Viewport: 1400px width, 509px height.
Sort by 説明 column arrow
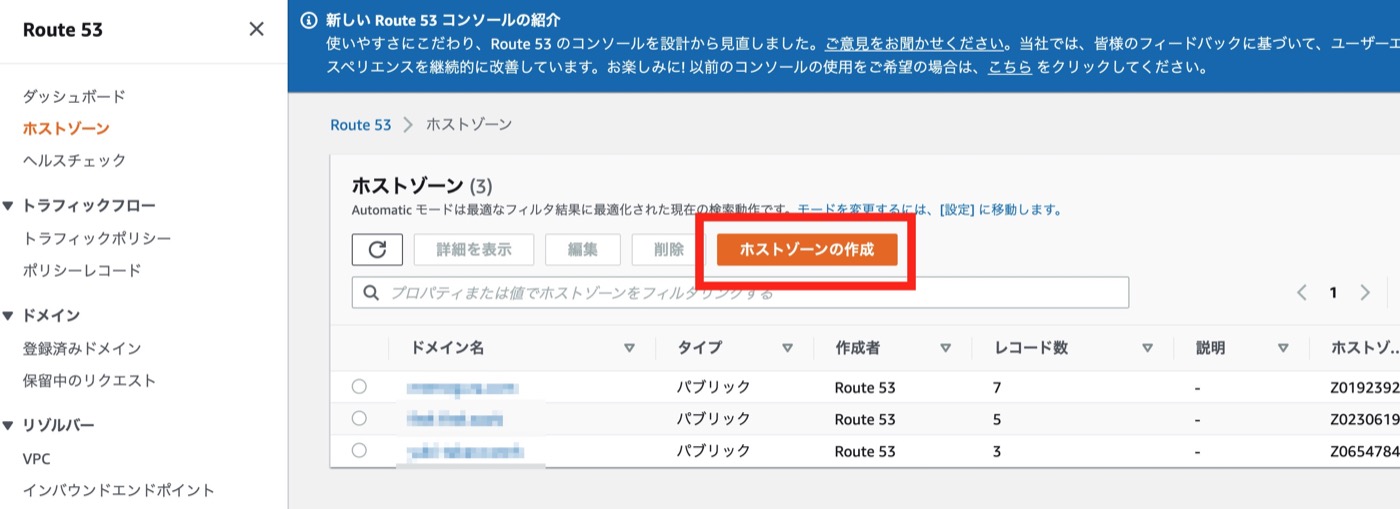(x=1283, y=348)
